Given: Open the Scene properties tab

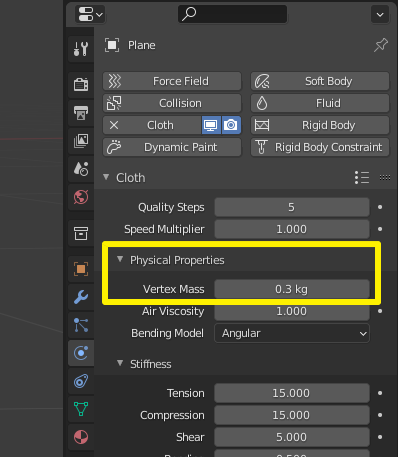Looking at the screenshot, I should tap(81, 169).
